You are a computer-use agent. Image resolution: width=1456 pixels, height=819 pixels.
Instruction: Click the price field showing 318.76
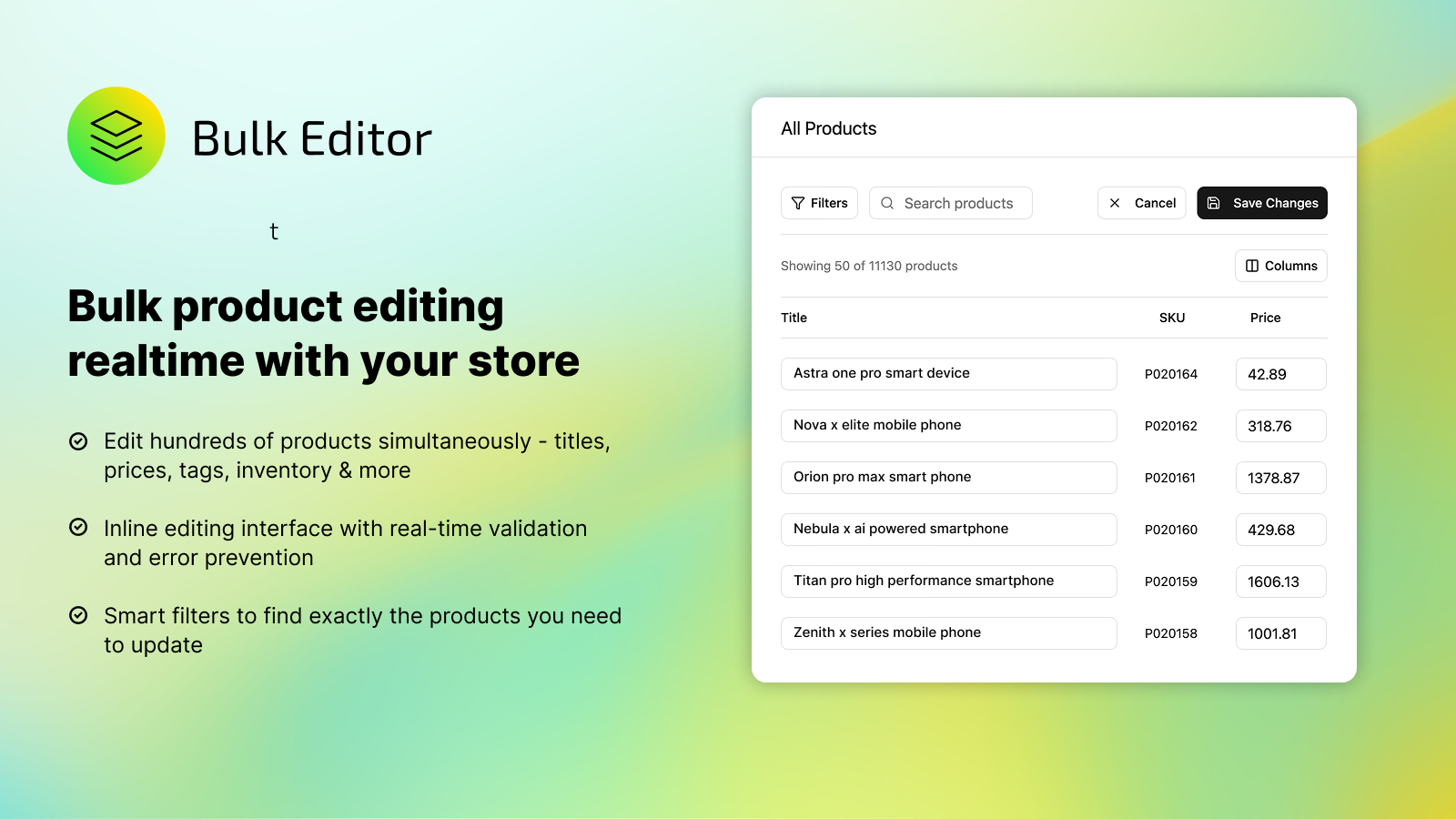click(1281, 426)
